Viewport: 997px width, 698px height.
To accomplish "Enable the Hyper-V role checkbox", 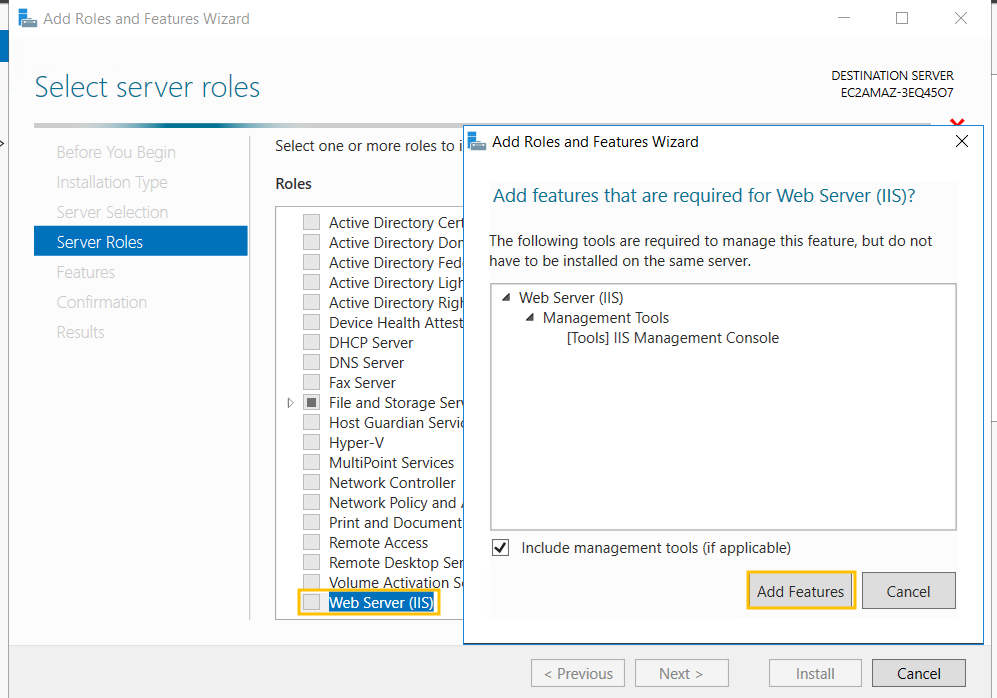I will click(312, 442).
